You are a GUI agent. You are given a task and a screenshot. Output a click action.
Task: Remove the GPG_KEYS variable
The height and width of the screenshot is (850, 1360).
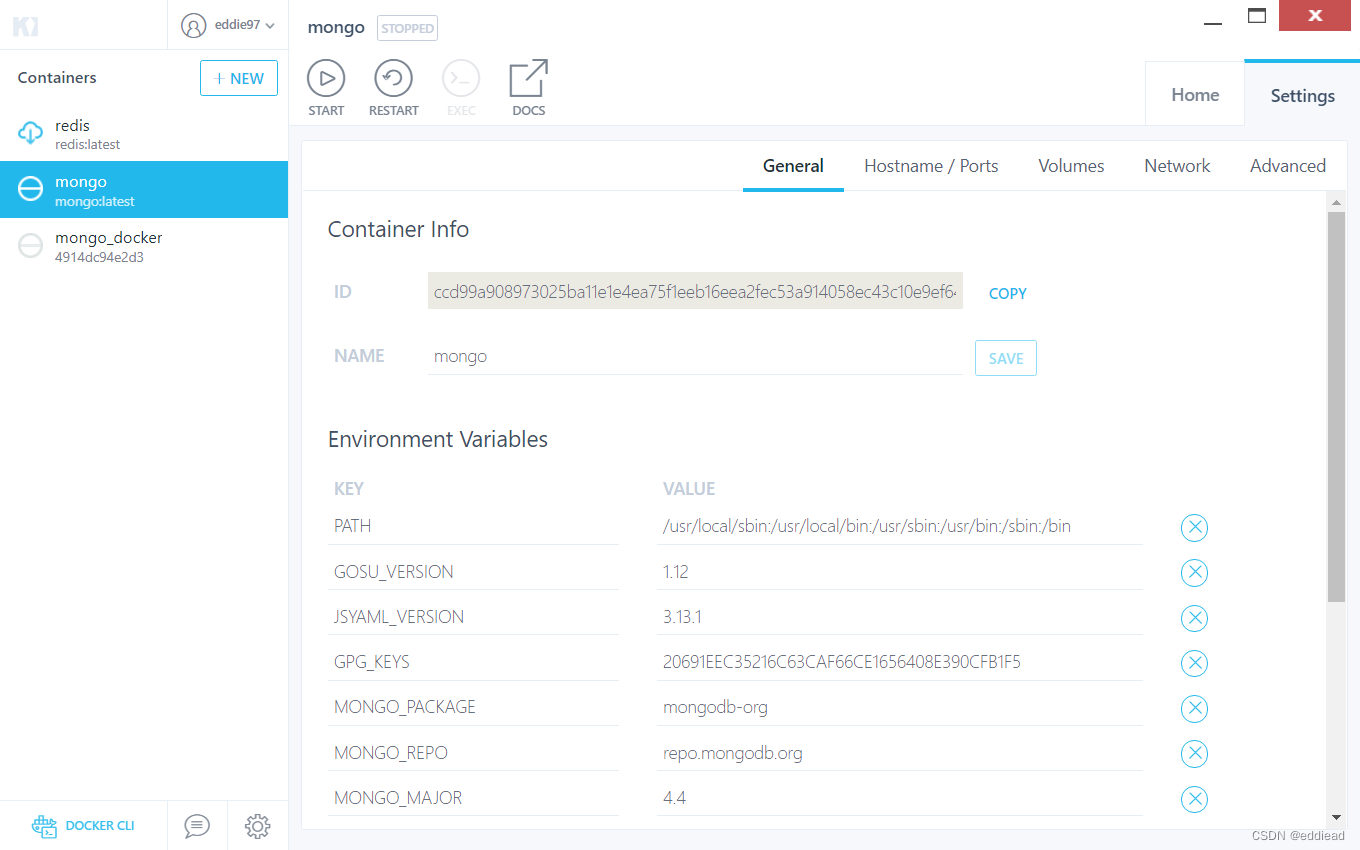[x=1194, y=663]
